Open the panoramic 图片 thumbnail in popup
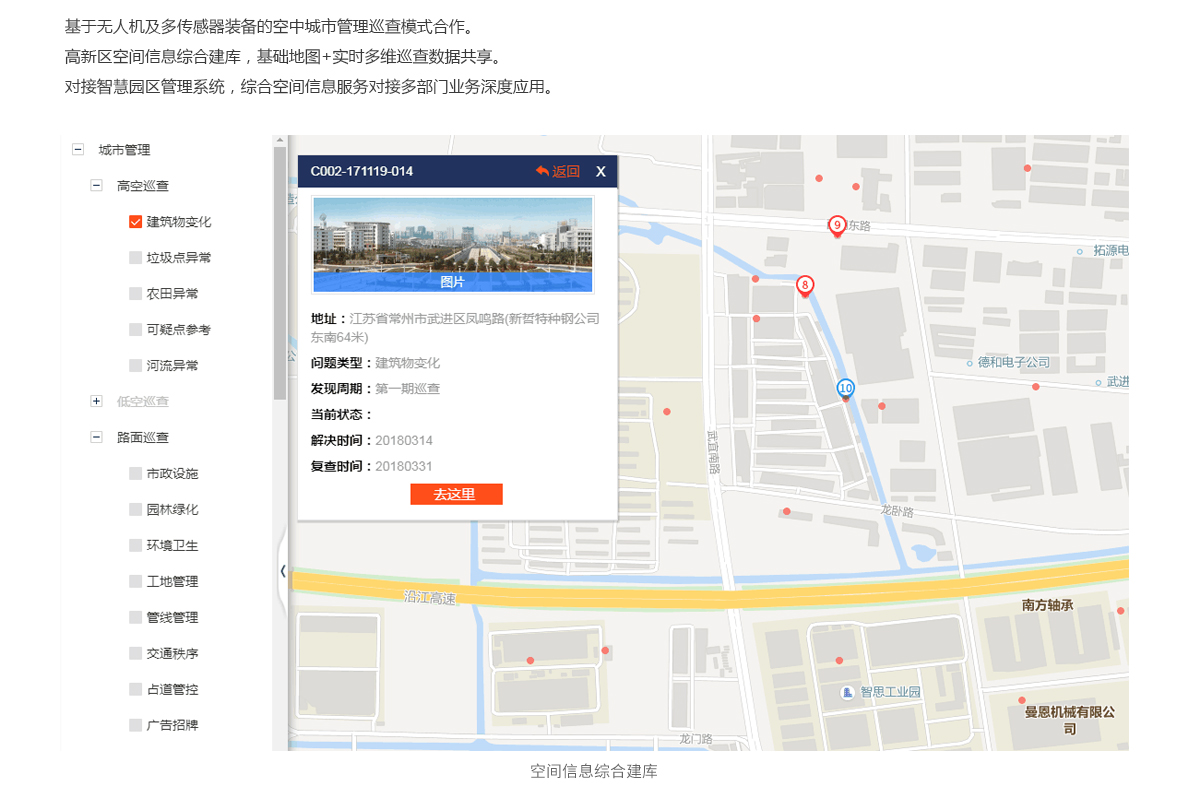Viewport: 1200px width, 812px height. (453, 245)
